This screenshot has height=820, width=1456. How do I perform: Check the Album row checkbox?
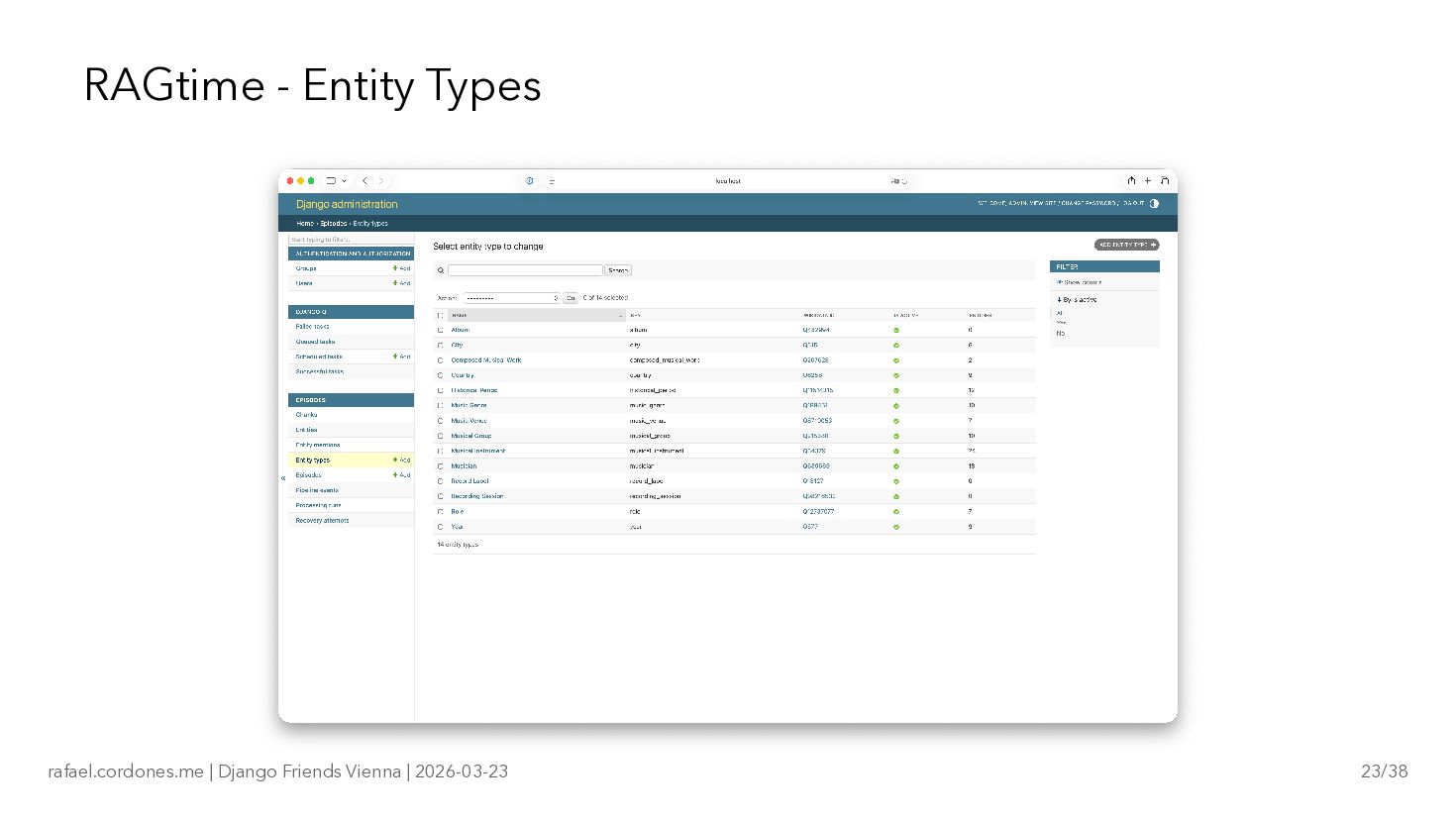(440, 331)
